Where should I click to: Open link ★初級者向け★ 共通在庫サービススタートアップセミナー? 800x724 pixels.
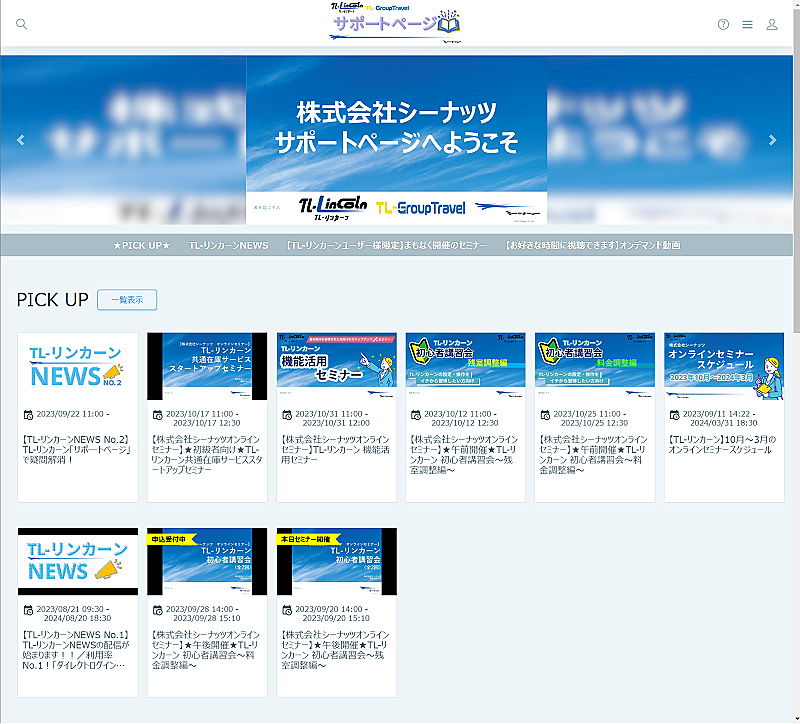pyautogui.click(x=207, y=455)
